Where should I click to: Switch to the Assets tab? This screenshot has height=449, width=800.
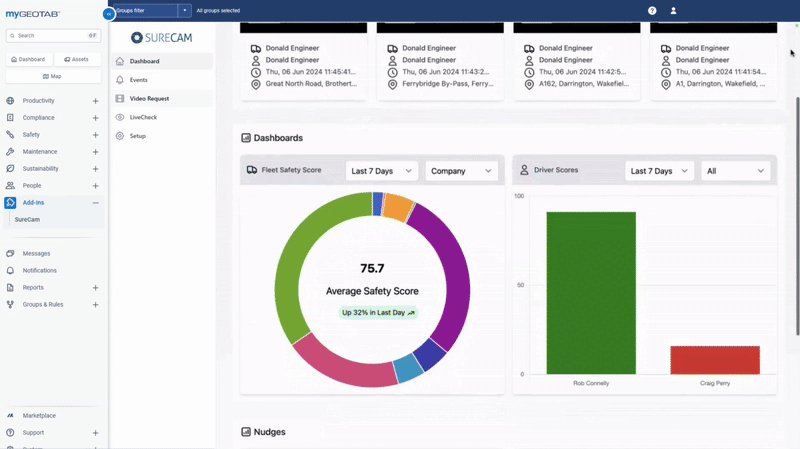(77, 60)
